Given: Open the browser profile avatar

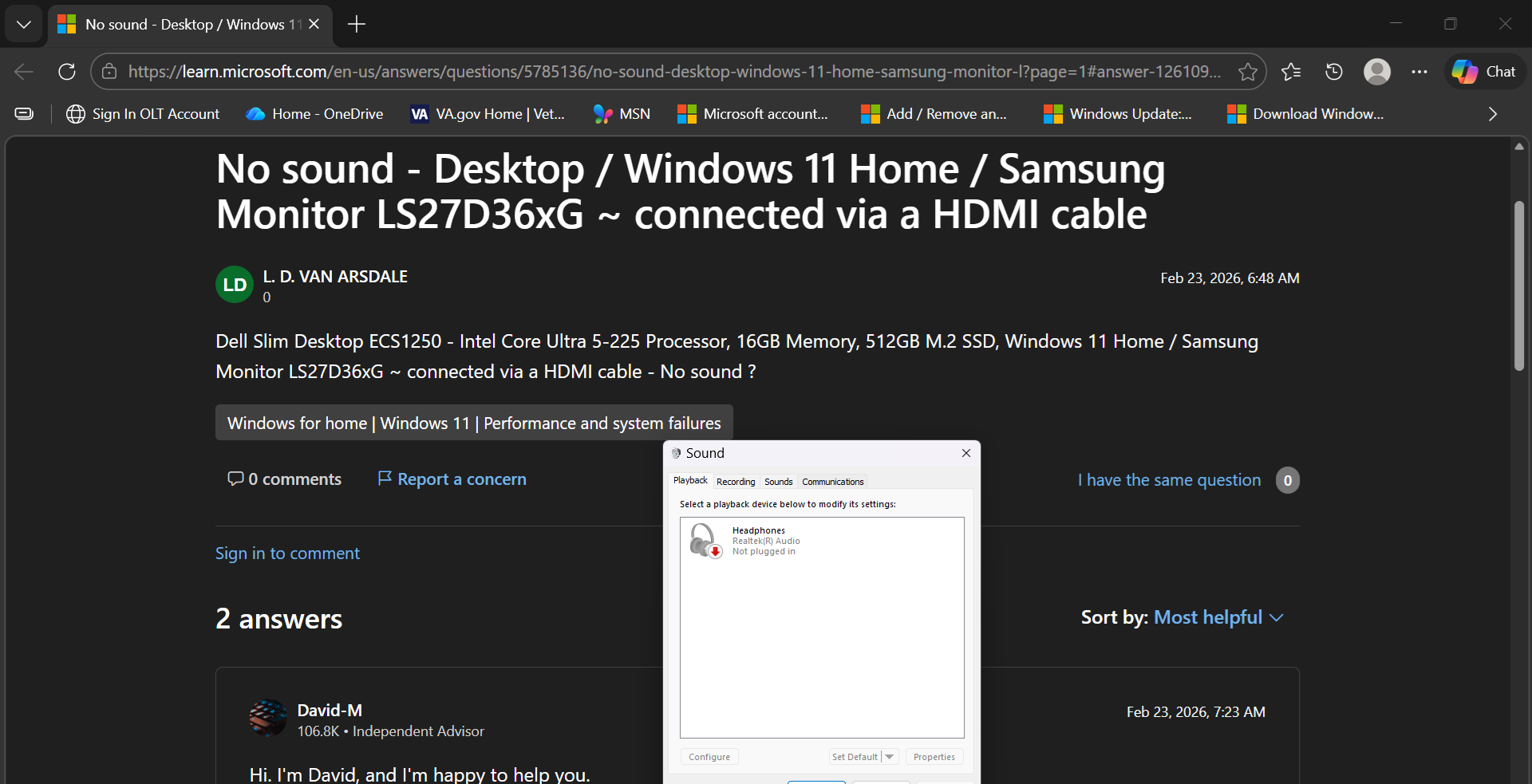Looking at the screenshot, I should pos(1377,72).
